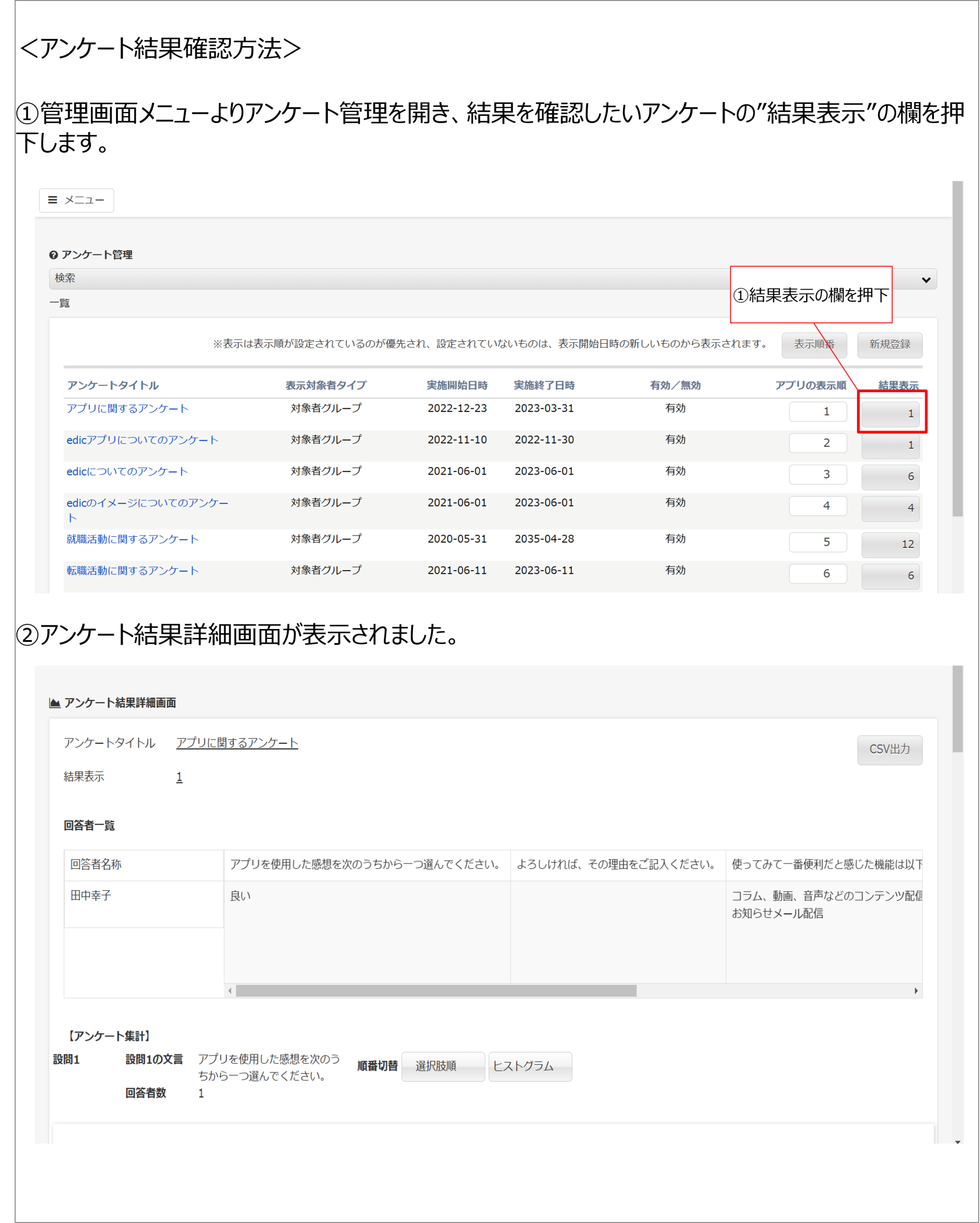Click display order field with value 3
The height and width of the screenshot is (1223, 980).
pos(818,474)
